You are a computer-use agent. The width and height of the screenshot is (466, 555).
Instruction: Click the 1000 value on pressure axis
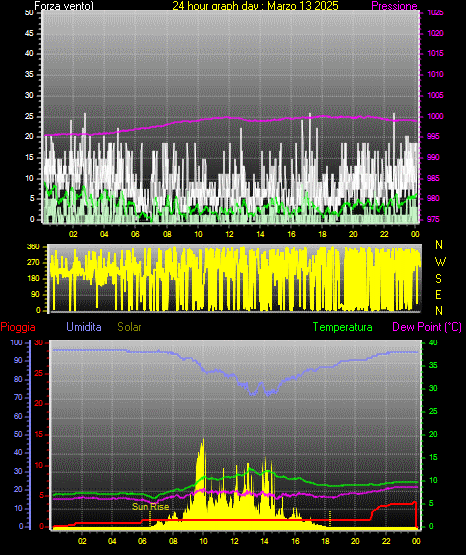pos(435,116)
